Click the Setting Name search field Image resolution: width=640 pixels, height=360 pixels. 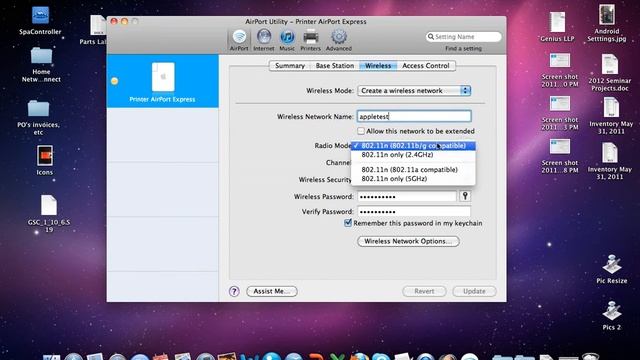pyautogui.click(x=463, y=37)
